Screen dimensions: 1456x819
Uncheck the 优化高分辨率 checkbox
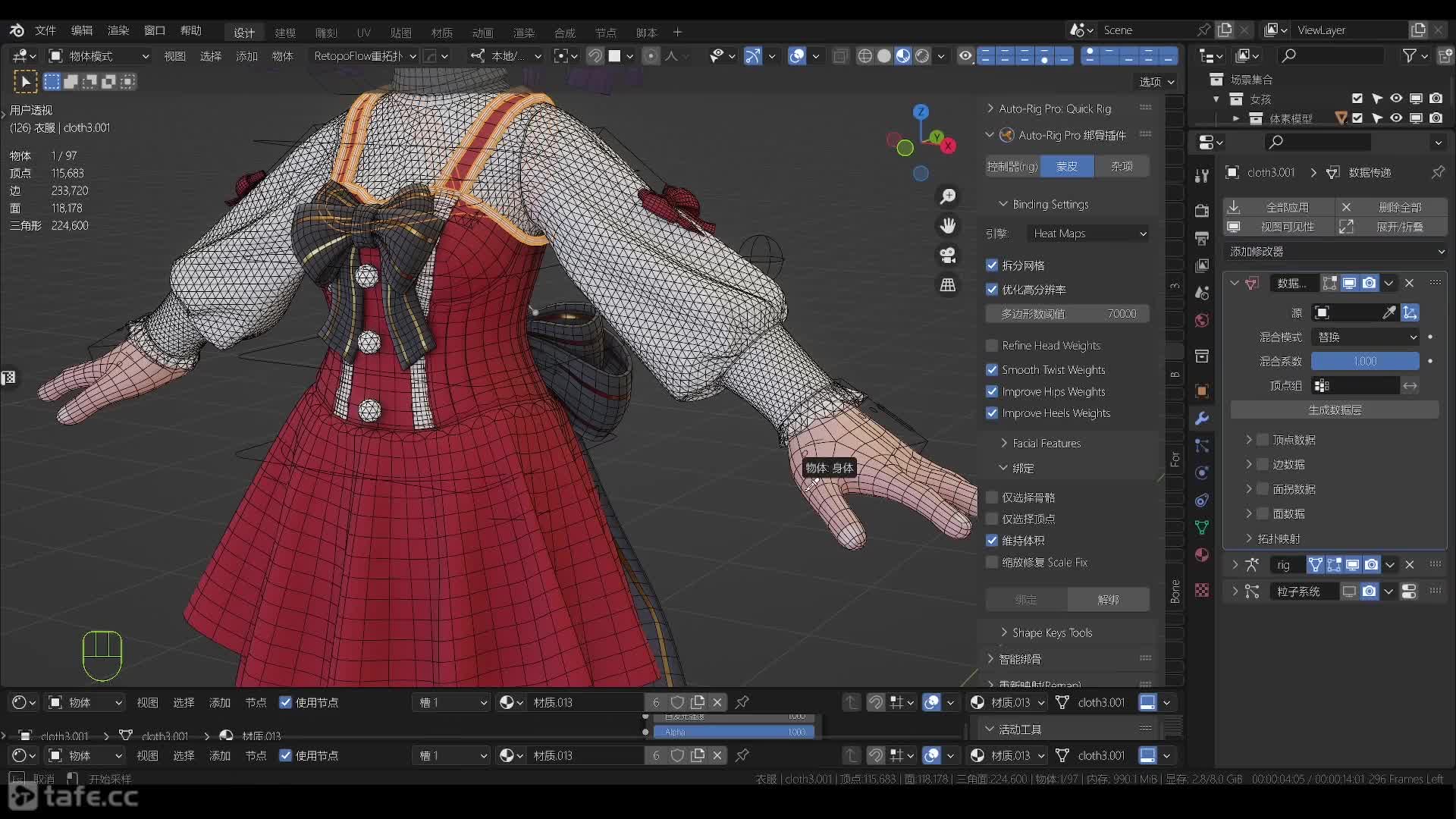pos(992,290)
